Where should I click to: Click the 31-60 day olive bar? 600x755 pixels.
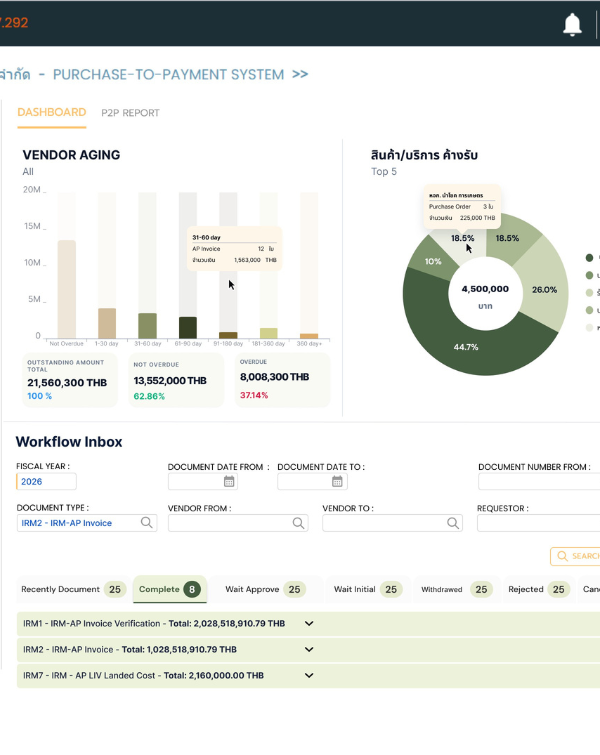point(147,325)
